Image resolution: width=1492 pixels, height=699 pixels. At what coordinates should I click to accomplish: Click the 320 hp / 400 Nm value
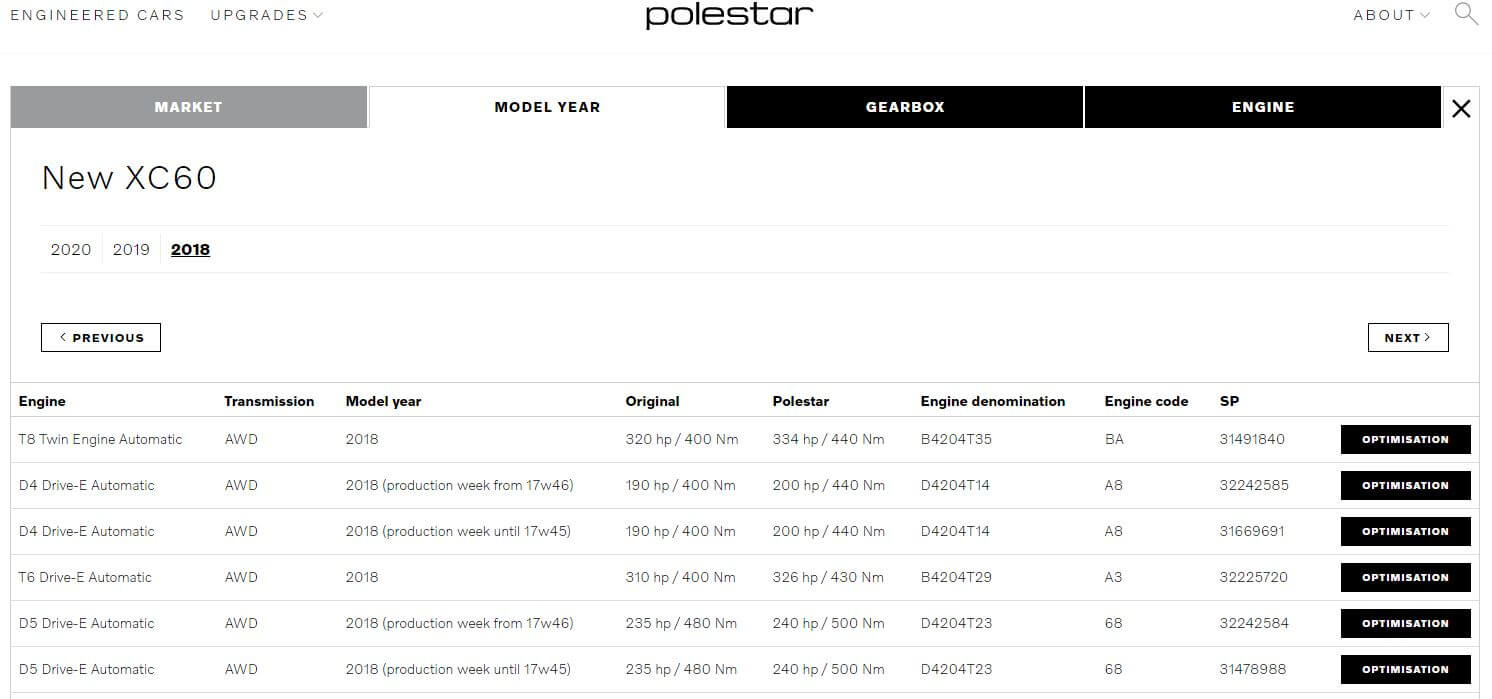(682, 439)
